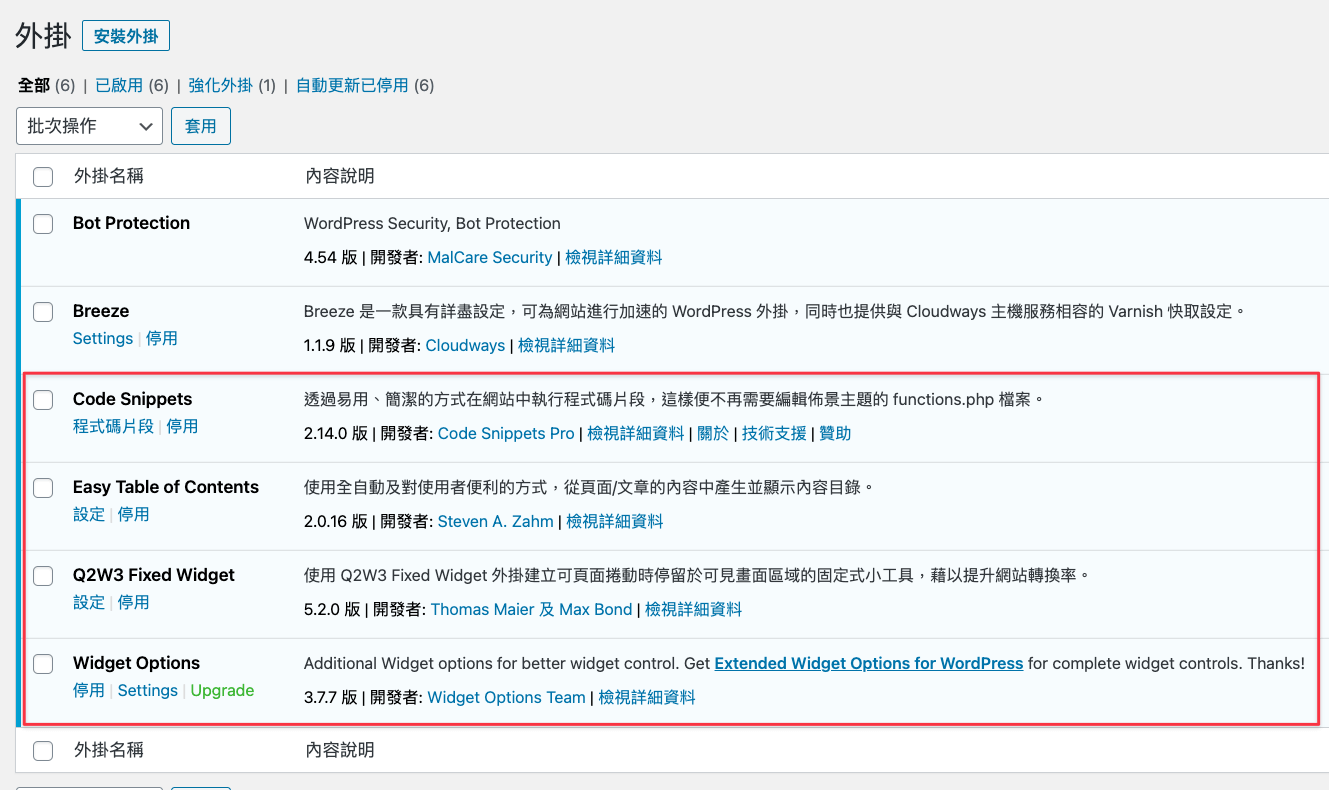Open Code Snippets 贊助 link
Viewport: 1329px width, 790px height.
tap(835, 433)
